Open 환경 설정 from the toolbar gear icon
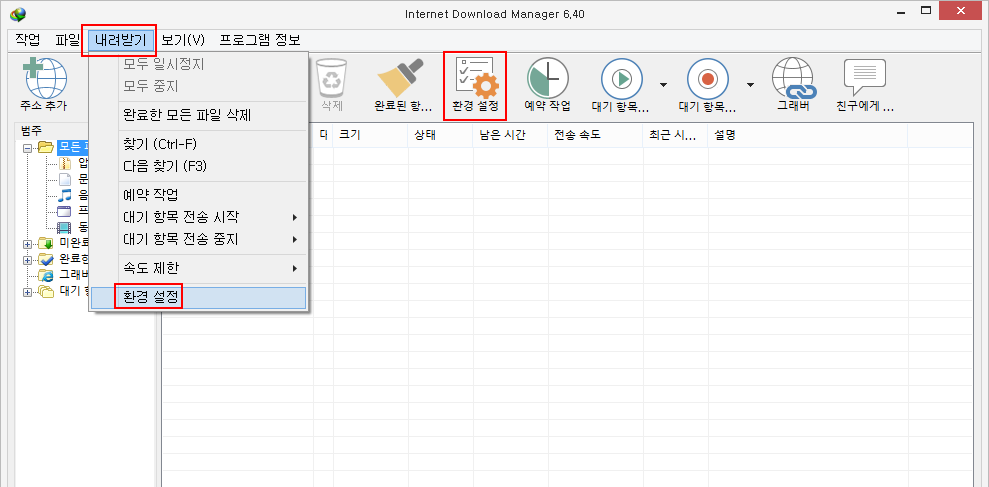 click(x=476, y=78)
